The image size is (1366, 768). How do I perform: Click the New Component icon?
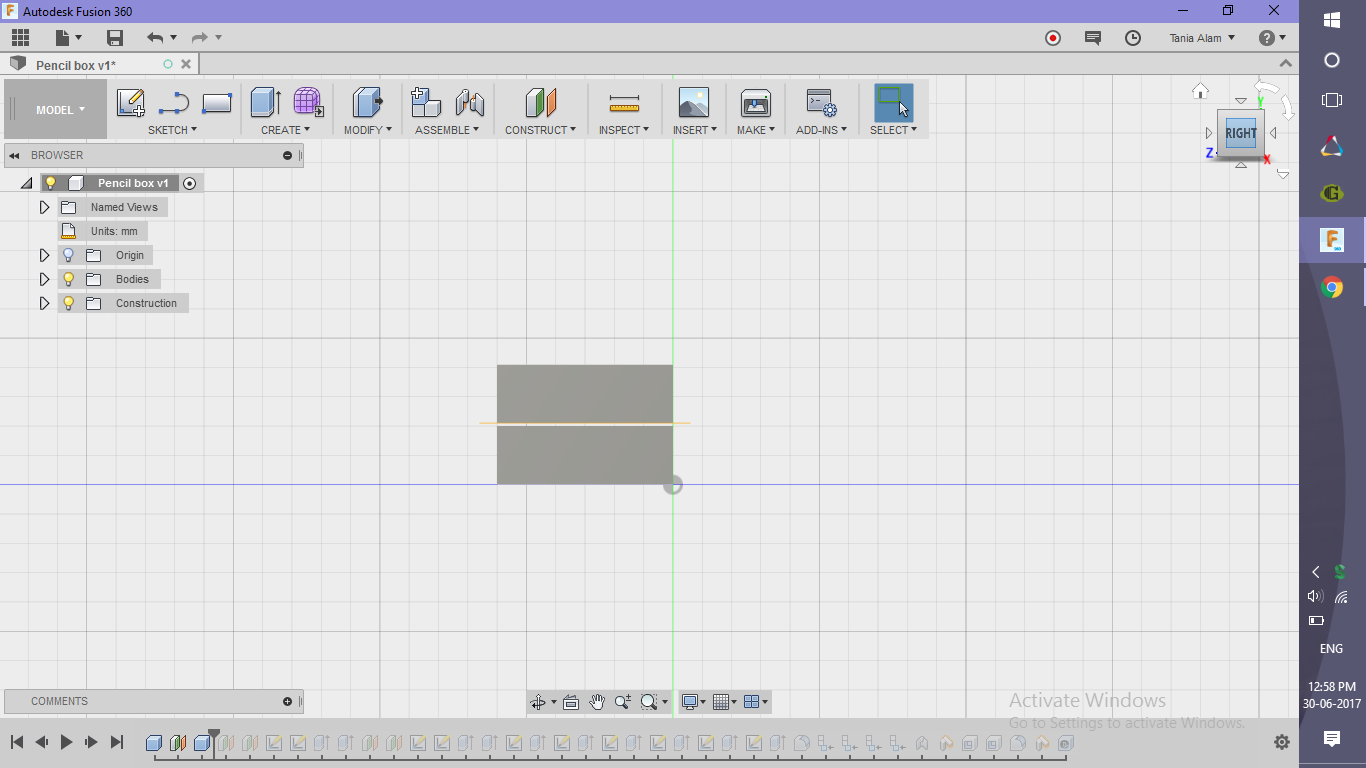[x=426, y=102]
